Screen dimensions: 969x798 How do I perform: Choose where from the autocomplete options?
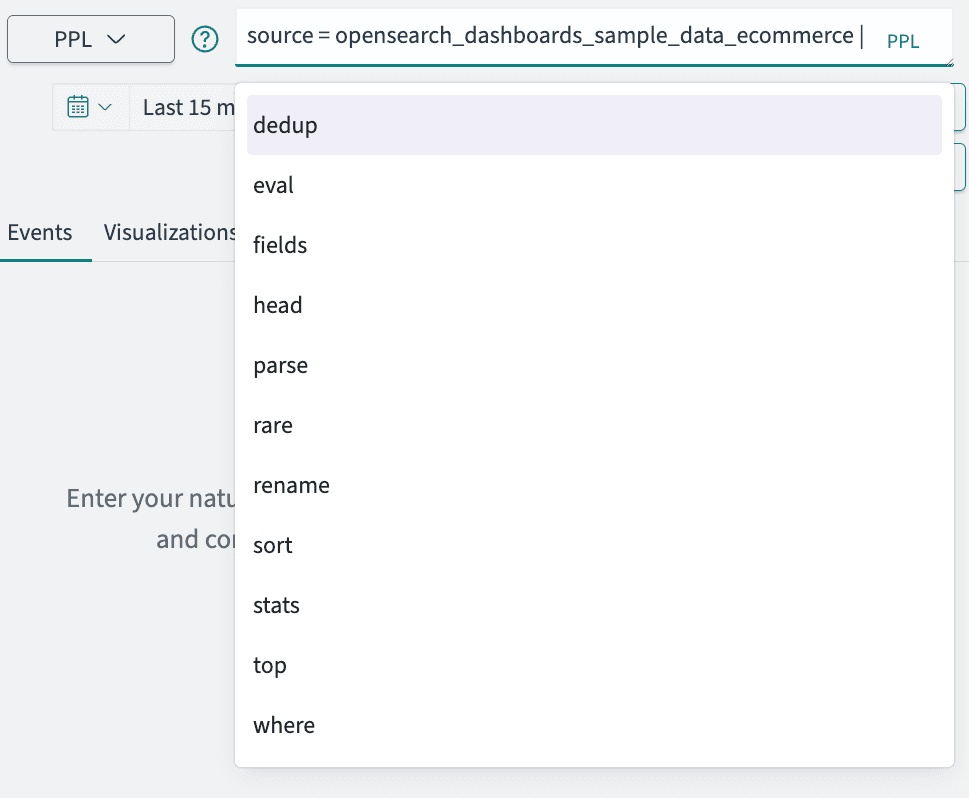pyautogui.click(x=284, y=725)
